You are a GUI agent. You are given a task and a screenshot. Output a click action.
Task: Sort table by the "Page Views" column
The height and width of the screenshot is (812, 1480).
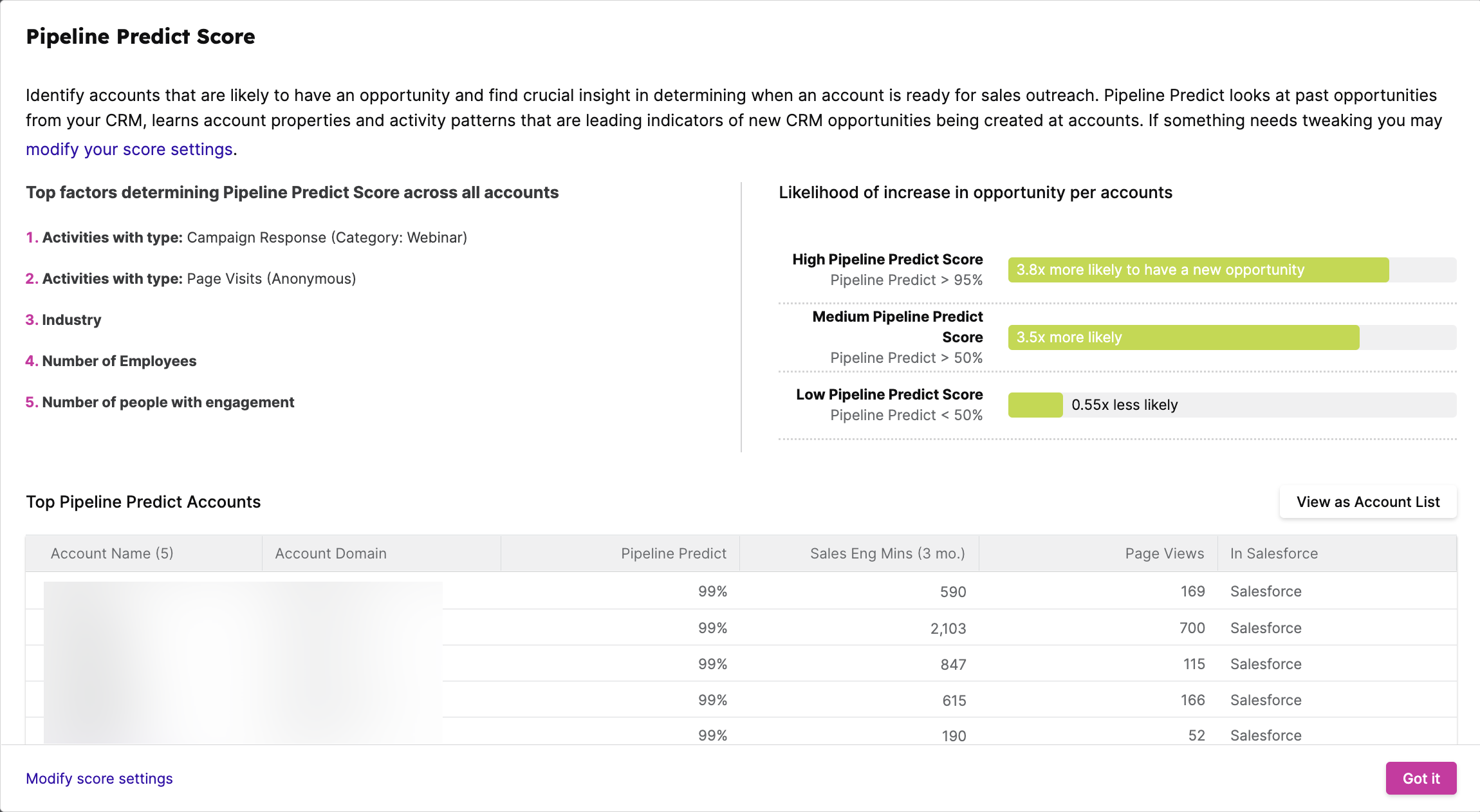click(x=1163, y=553)
